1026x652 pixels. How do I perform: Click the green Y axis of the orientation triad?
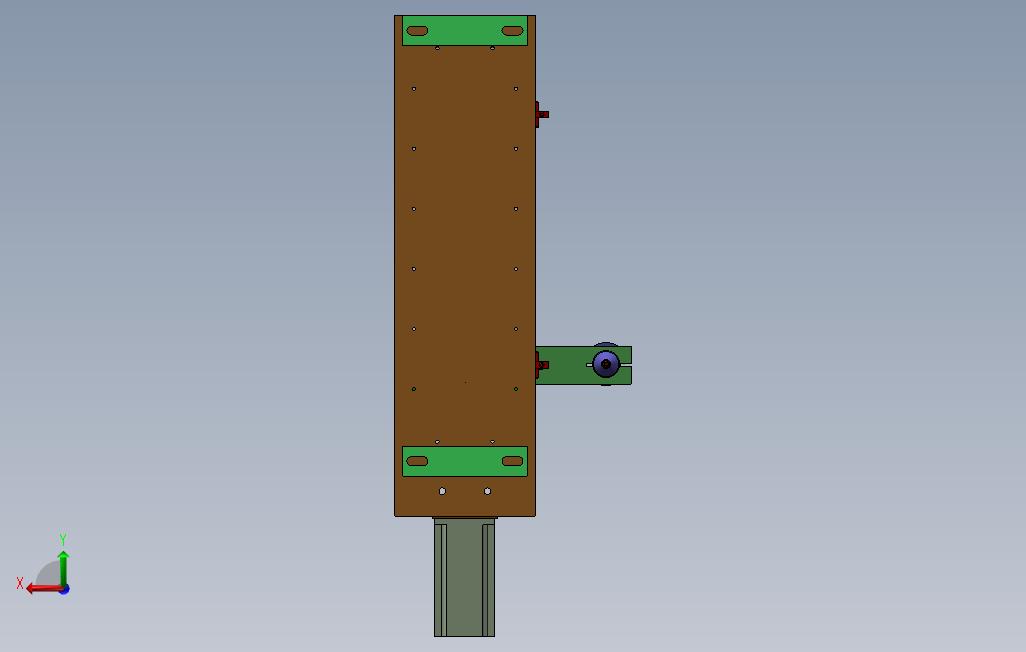pos(63,569)
